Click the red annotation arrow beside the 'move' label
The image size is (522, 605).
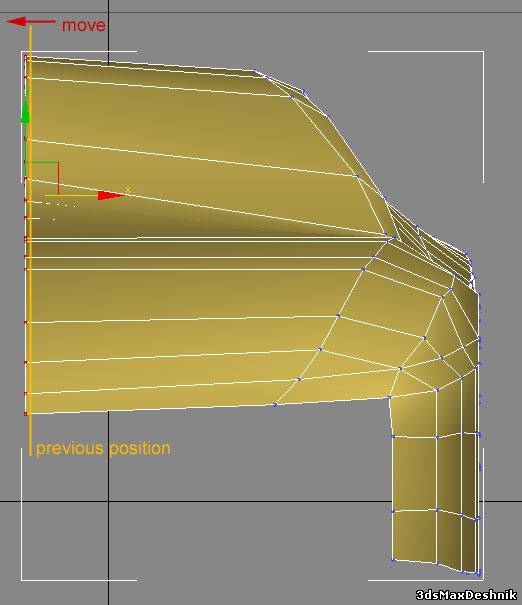click(31, 22)
